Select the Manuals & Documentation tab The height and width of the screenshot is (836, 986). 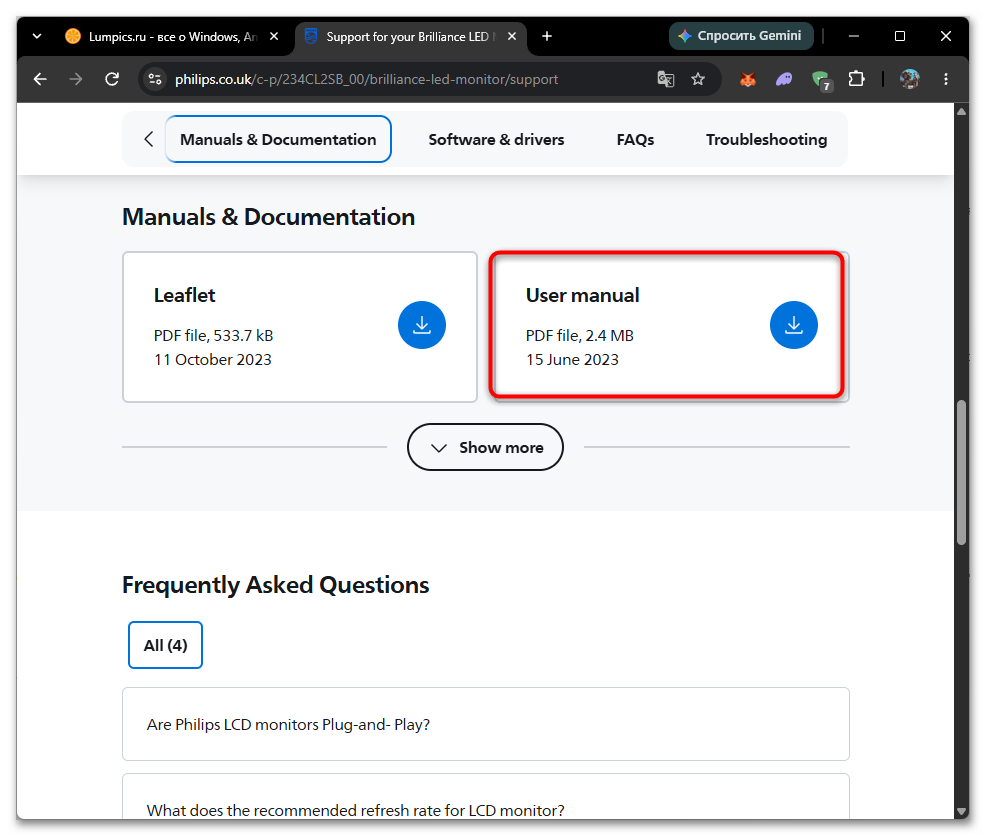(x=279, y=139)
